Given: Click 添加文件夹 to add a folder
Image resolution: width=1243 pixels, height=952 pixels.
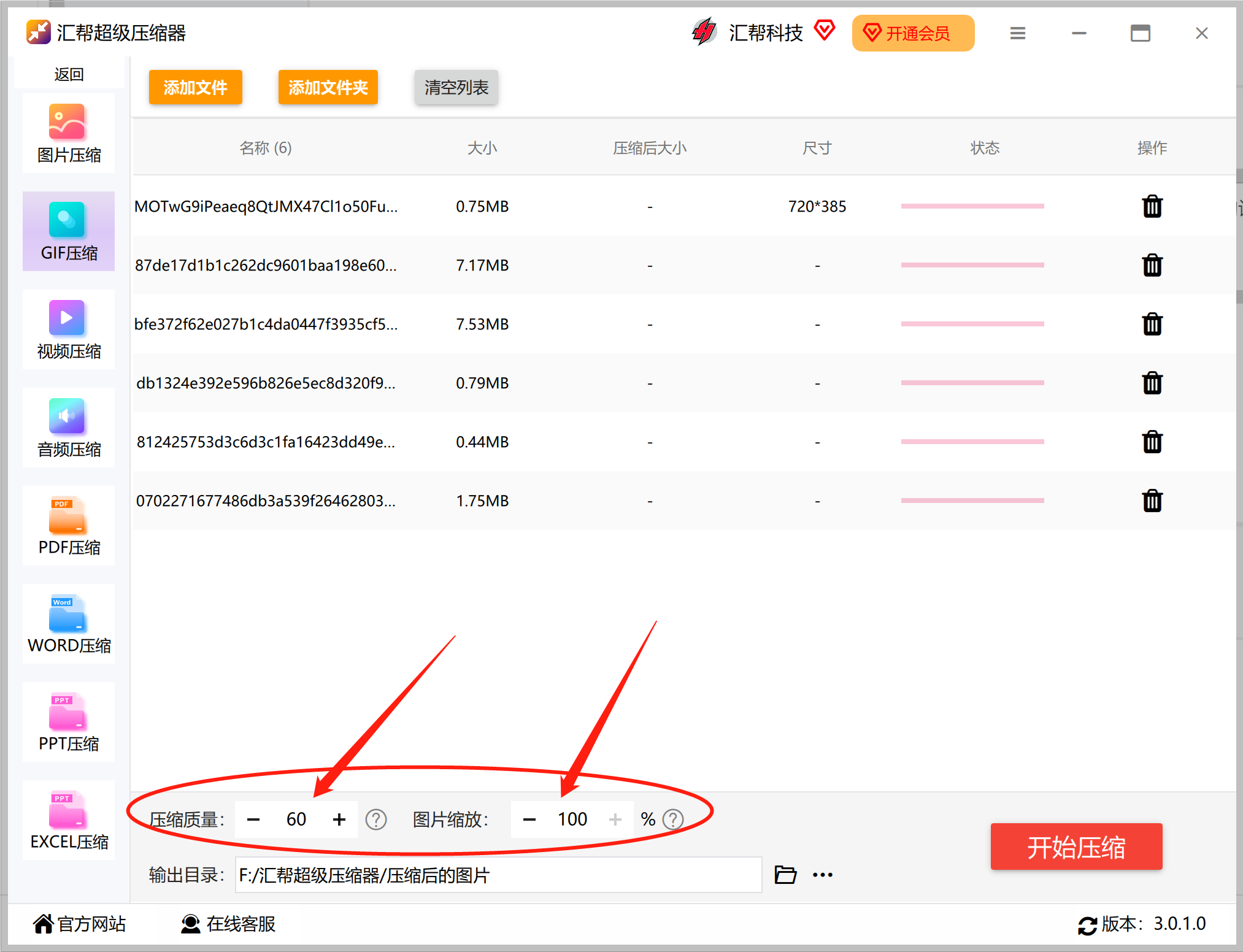Looking at the screenshot, I should [328, 87].
